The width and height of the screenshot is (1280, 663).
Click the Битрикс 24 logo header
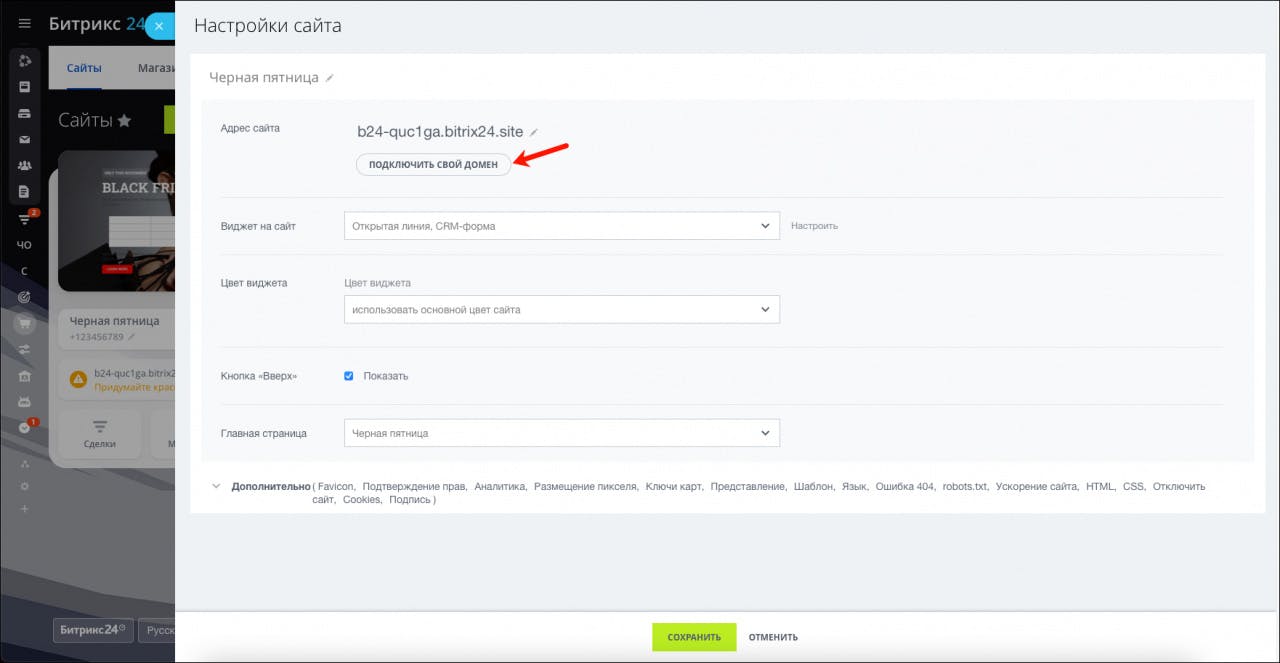click(97, 24)
